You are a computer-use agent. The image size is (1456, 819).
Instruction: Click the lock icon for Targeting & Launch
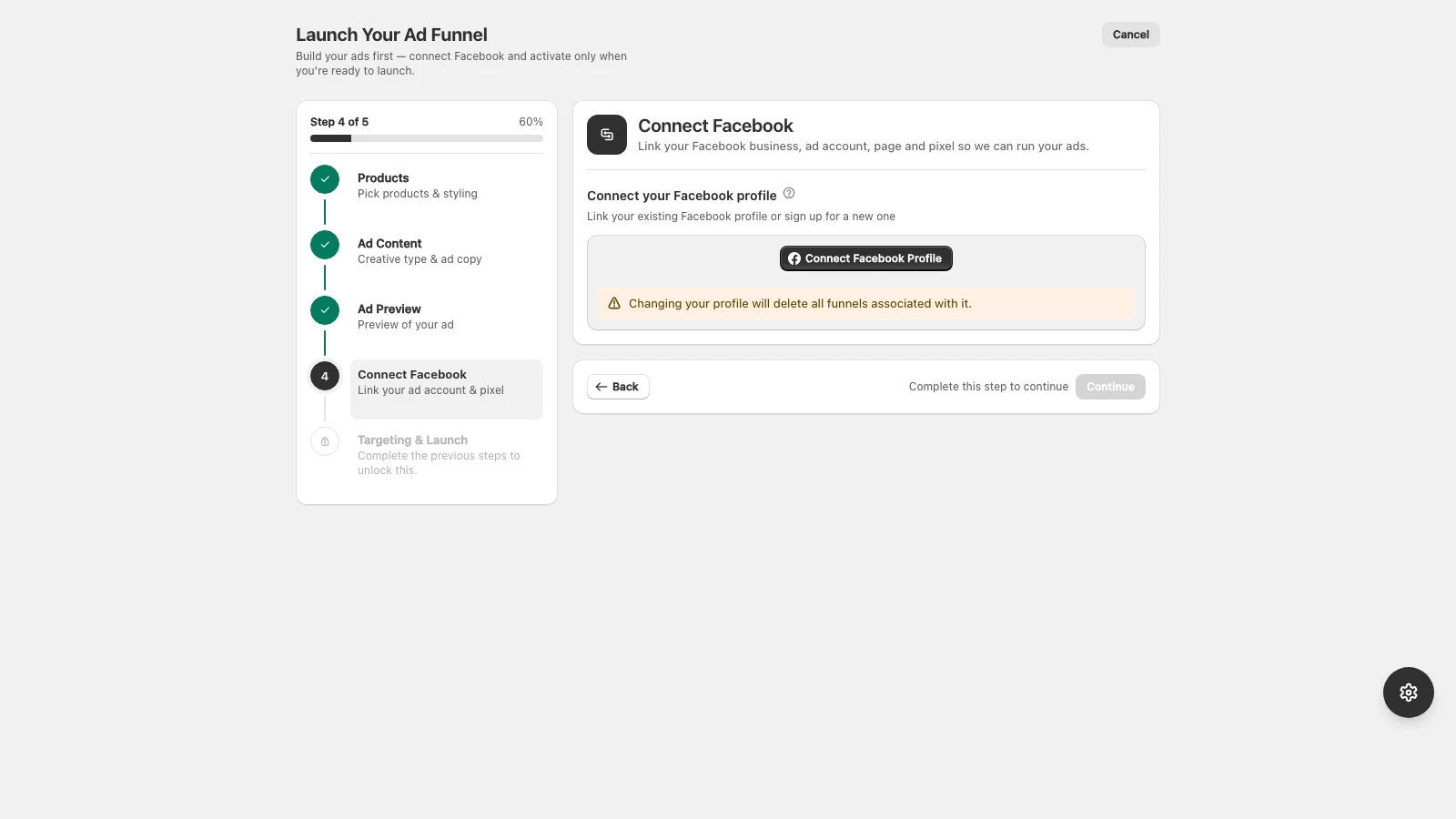325,441
